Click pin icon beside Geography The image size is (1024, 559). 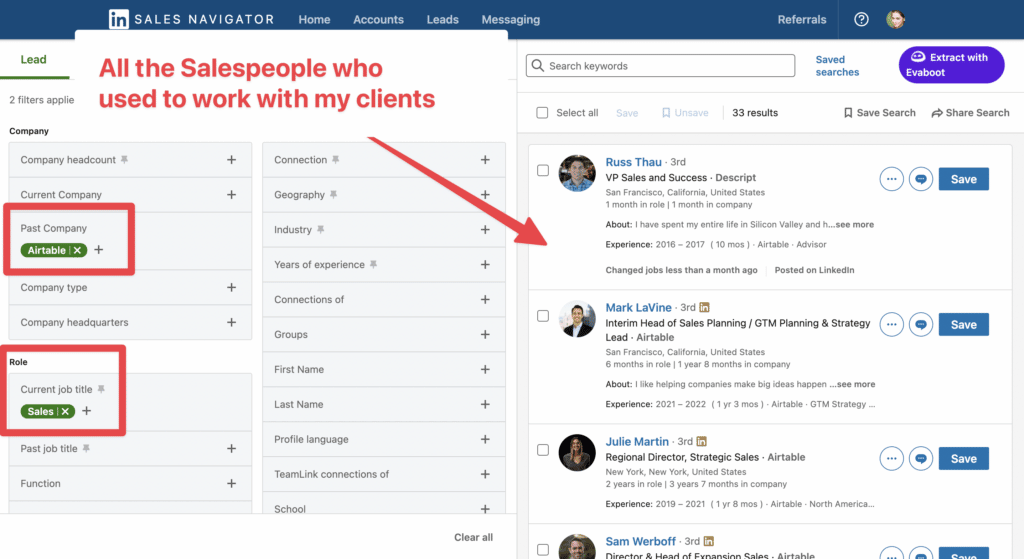[333, 195]
